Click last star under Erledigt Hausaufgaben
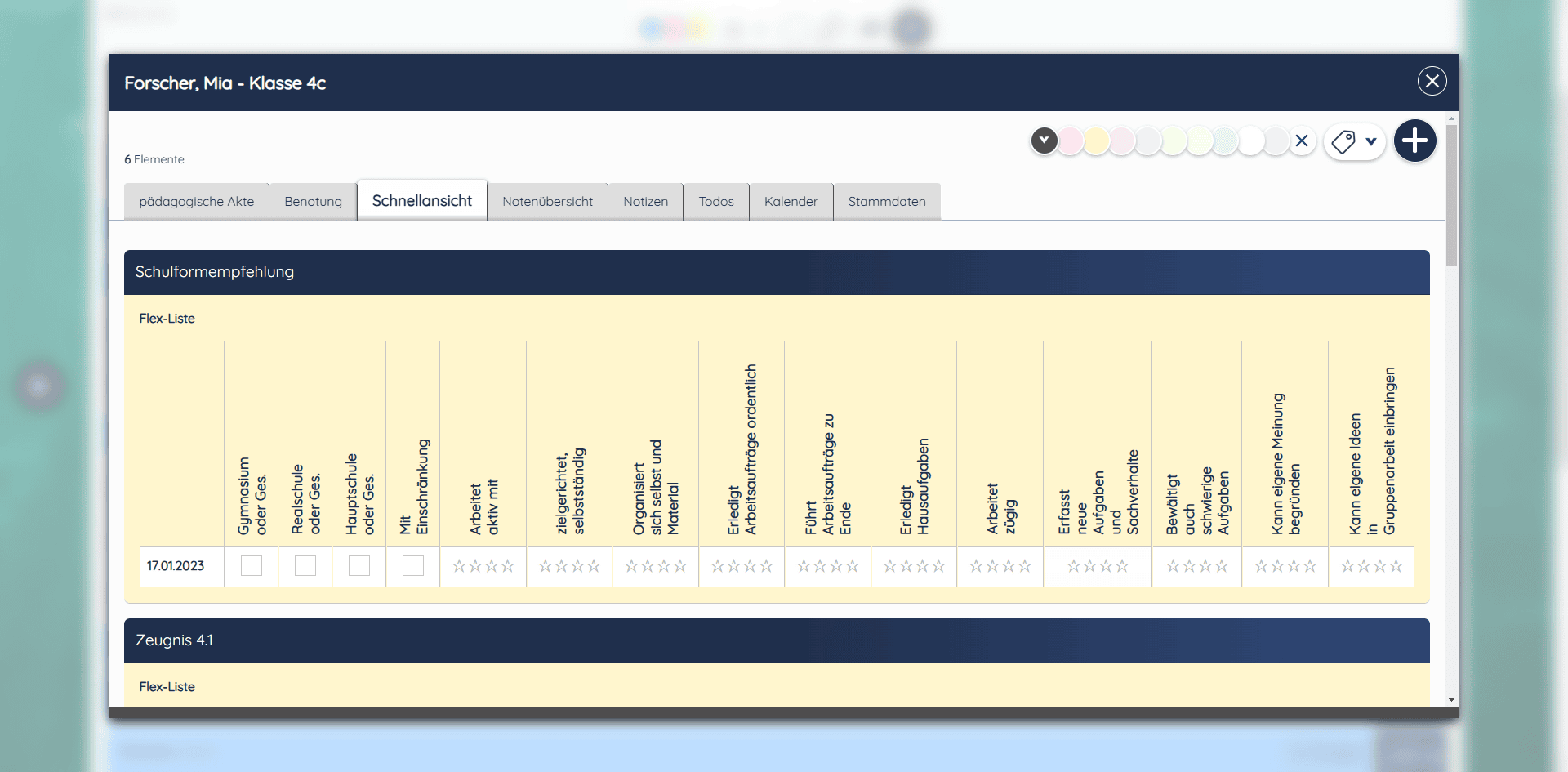This screenshot has width=1568, height=772. coord(939,566)
